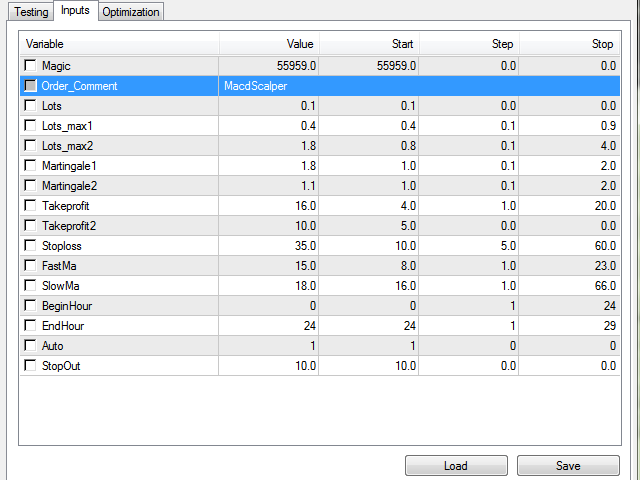The height and width of the screenshot is (480, 640).
Task: Click the Stop column header
Action: point(601,44)
